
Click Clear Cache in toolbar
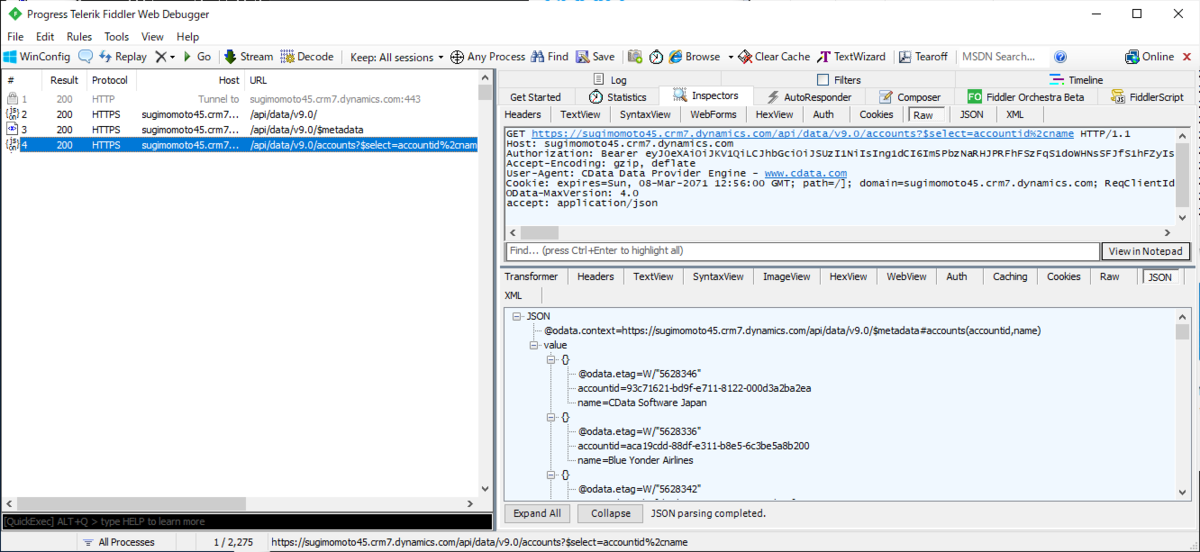tap(774, 57)
